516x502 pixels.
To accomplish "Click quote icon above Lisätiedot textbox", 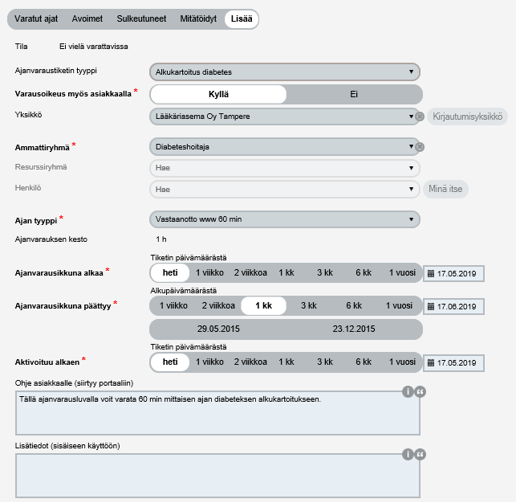I will point(420,454).
